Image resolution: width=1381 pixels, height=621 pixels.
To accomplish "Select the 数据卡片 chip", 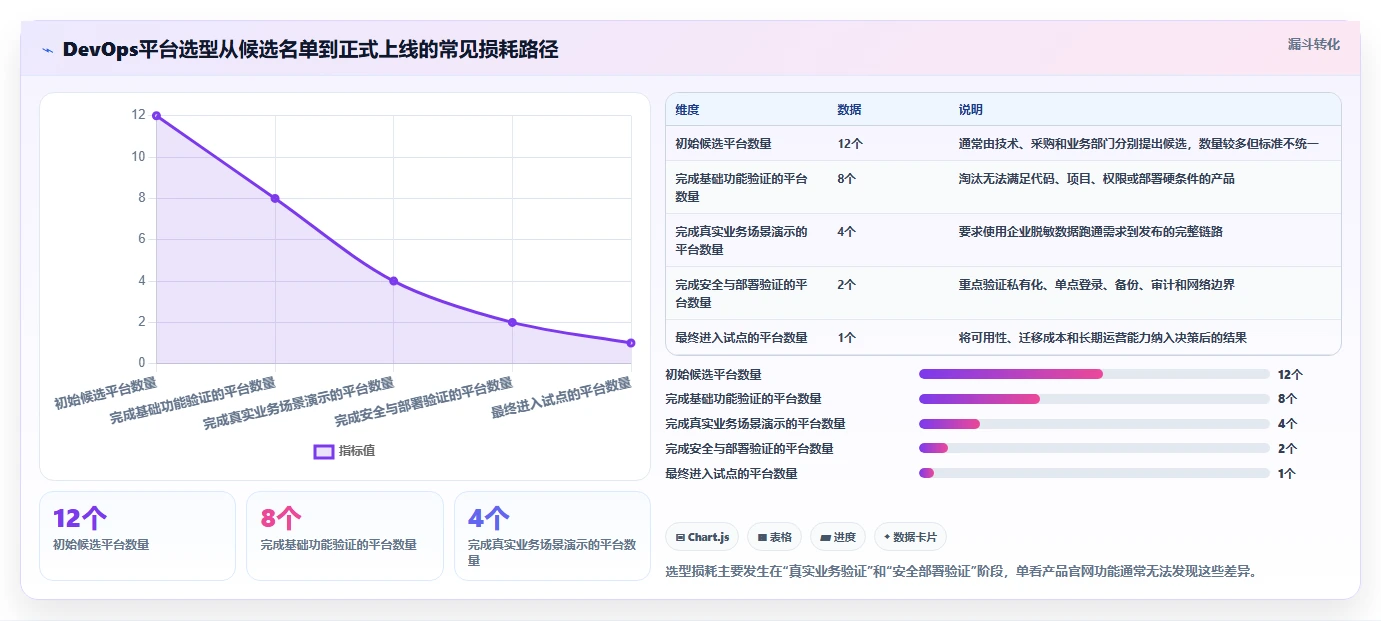I will click(910, 537).
